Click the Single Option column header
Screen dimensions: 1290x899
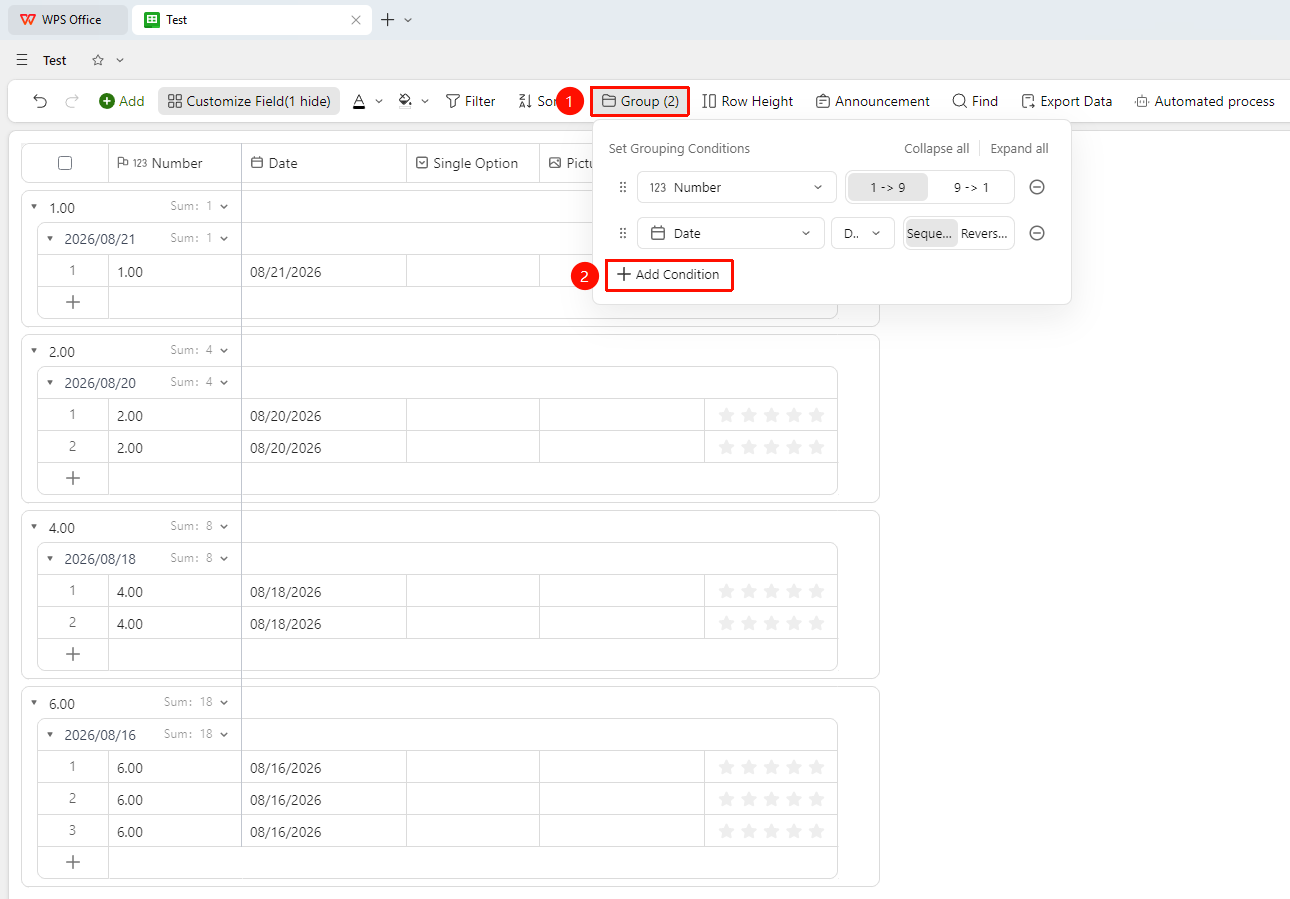point(473,163)
